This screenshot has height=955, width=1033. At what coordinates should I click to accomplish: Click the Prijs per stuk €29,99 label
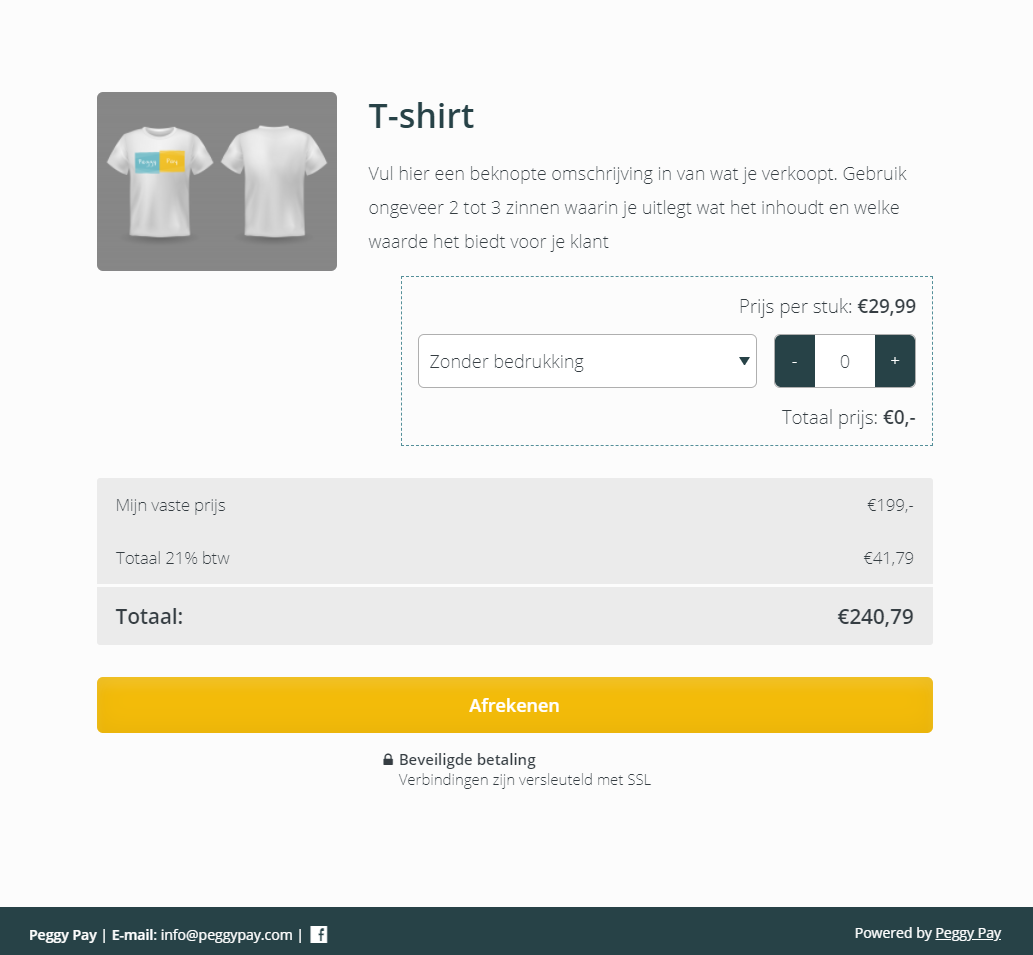[827, 306]
